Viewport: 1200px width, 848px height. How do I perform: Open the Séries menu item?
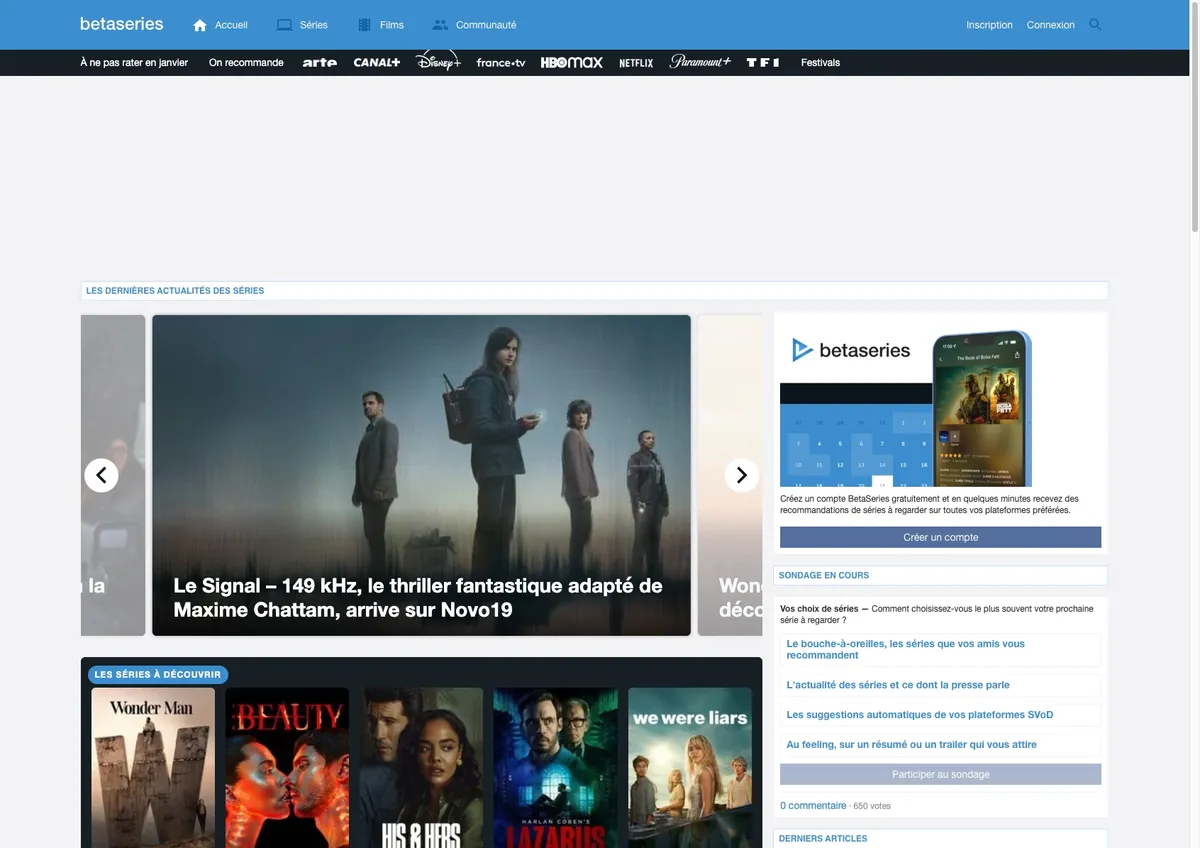pos(313,25)
